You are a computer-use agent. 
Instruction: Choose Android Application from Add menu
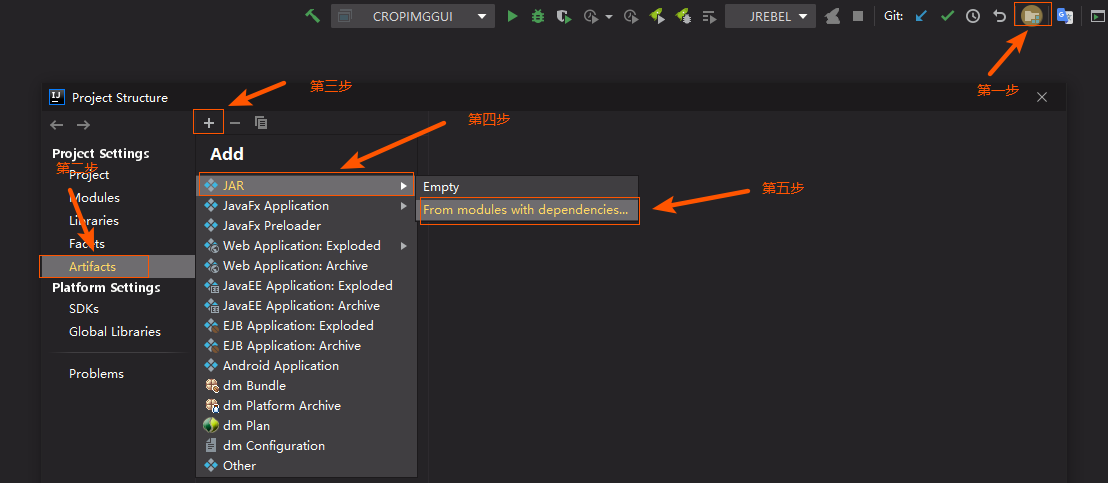(306, 366)
